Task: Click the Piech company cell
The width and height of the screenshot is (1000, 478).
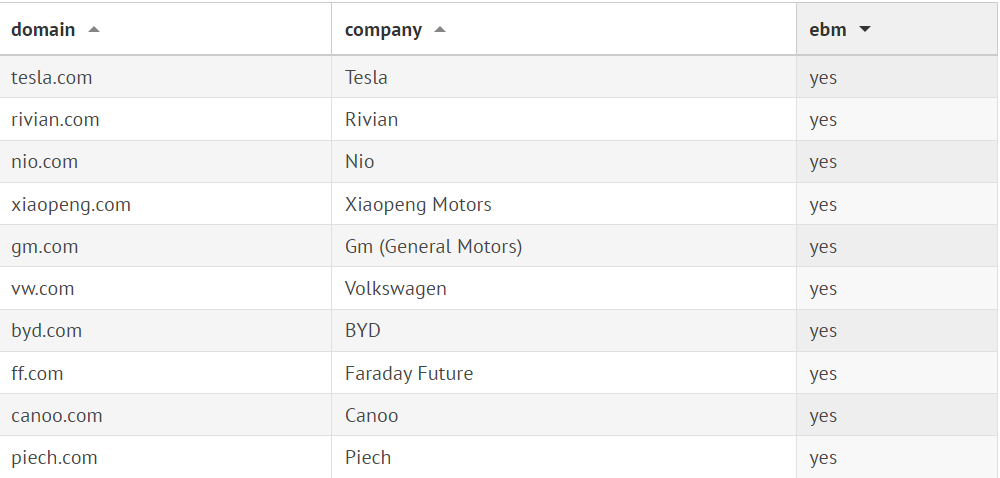Action: coord(368,458)
